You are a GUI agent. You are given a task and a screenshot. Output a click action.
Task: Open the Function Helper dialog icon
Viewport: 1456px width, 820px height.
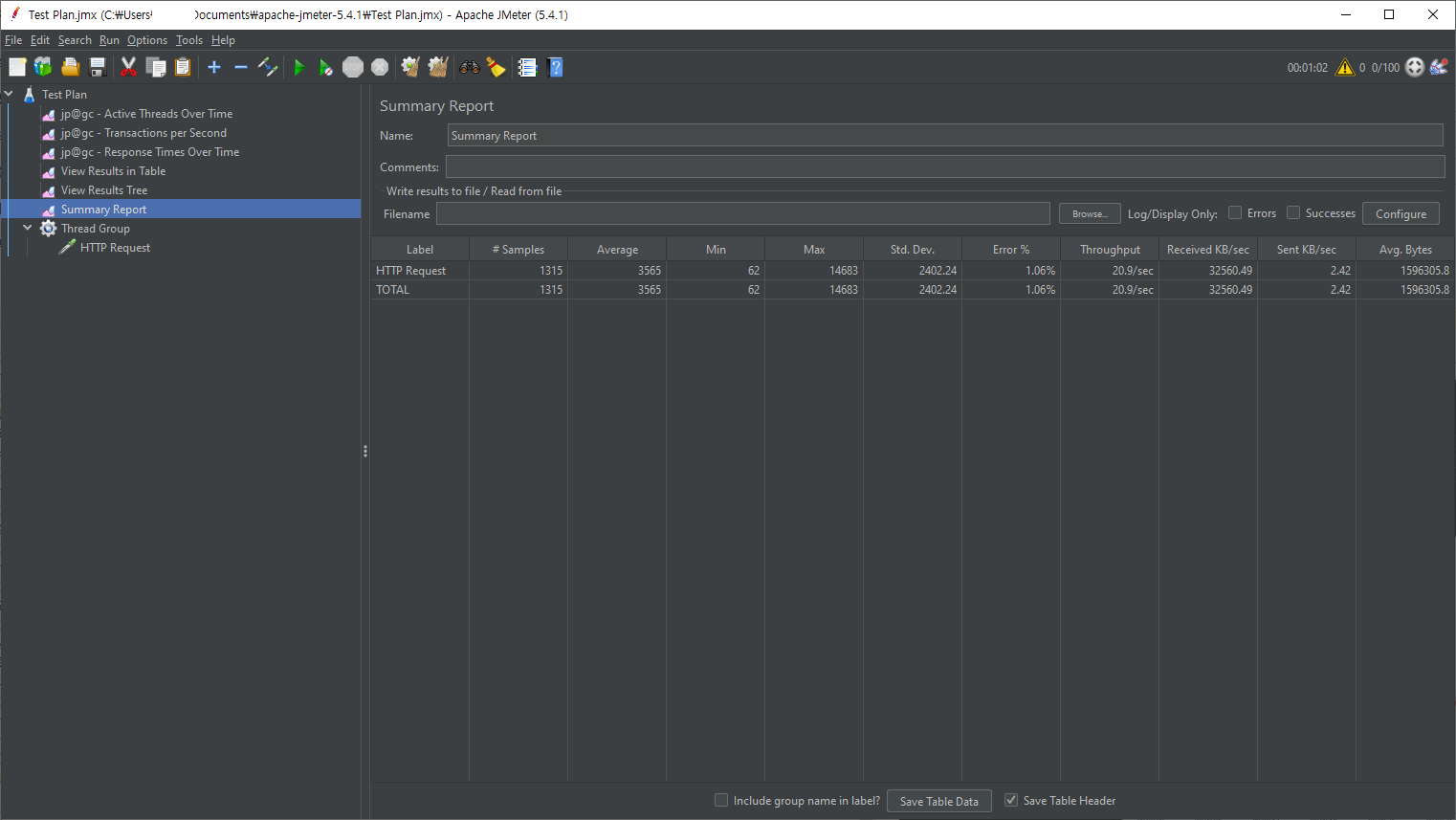coord(527,67)
